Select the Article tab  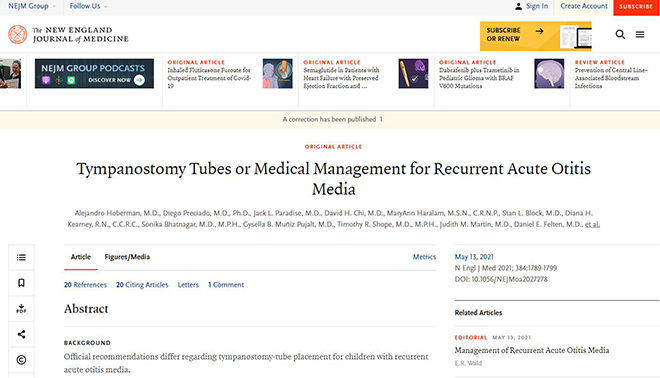[81, 257]
